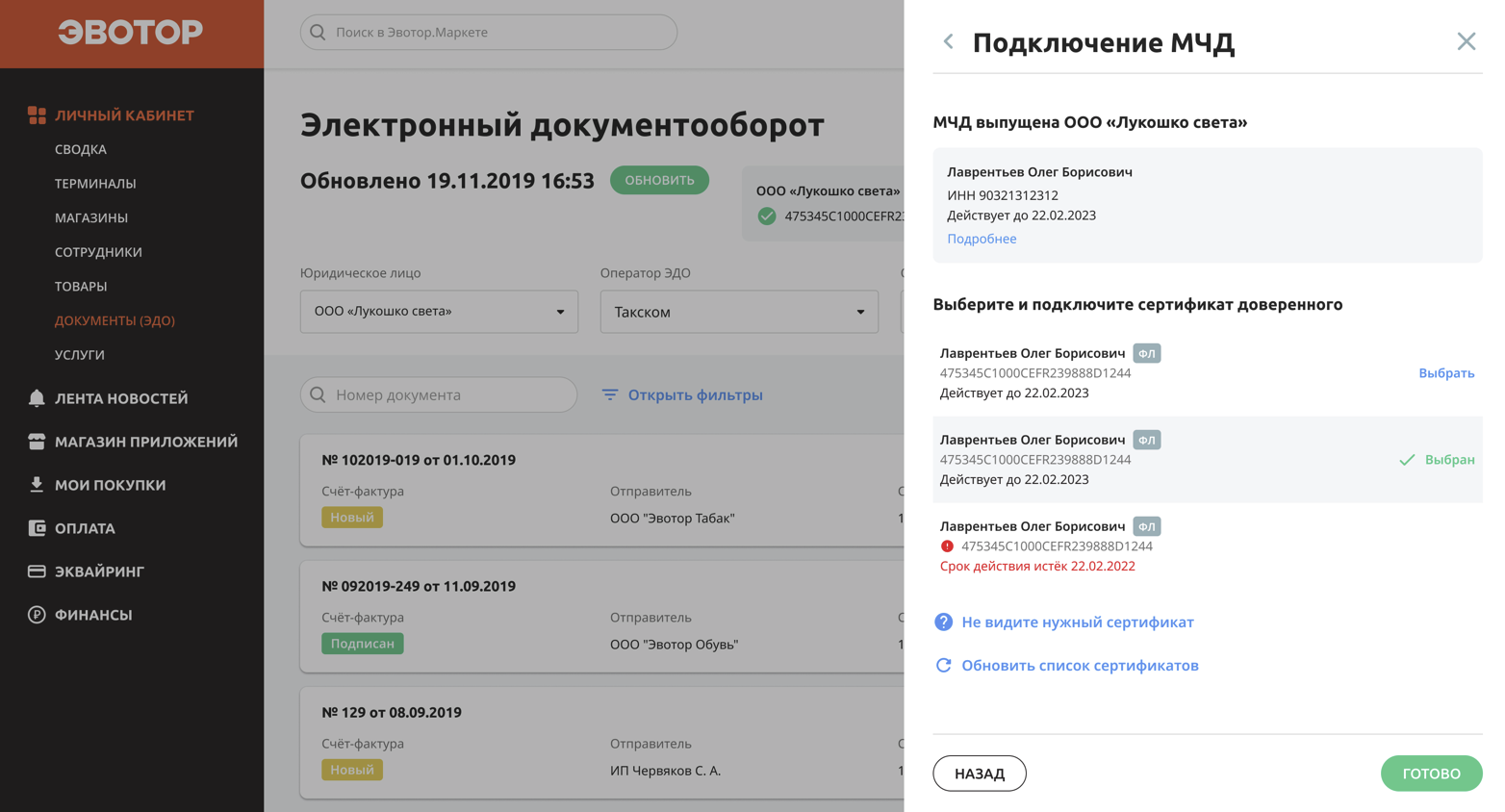Image resolution: width=1505 pixels, height=812 pixels.
Task: Open document № 129 от 08.09.2019
Action: pyautogui.click(x=392, y=713)
